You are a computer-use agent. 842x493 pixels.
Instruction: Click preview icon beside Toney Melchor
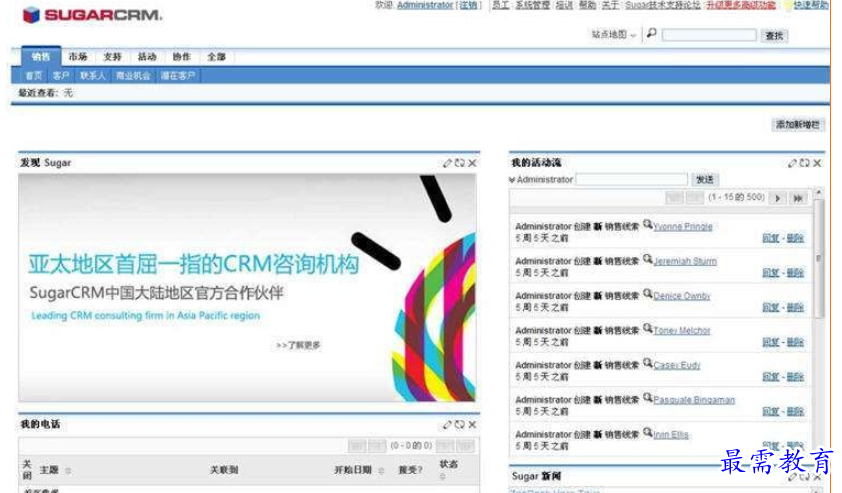[648, 328]
